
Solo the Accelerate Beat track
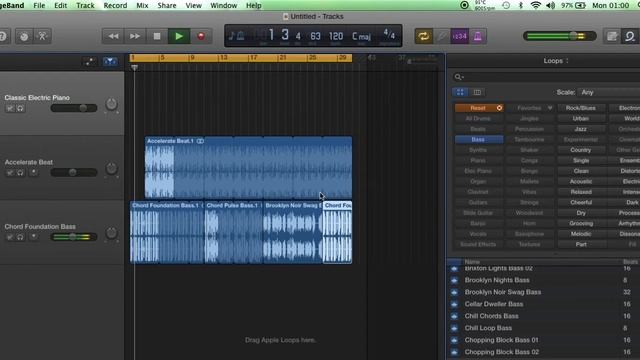[20, 173]
